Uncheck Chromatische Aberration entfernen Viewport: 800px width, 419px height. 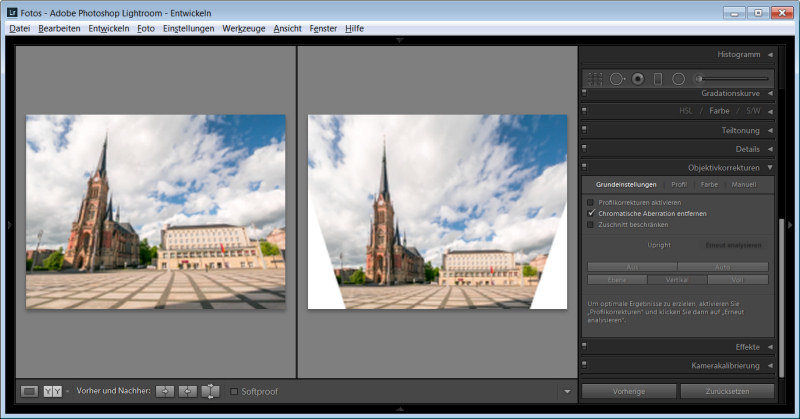click(591, 214)
